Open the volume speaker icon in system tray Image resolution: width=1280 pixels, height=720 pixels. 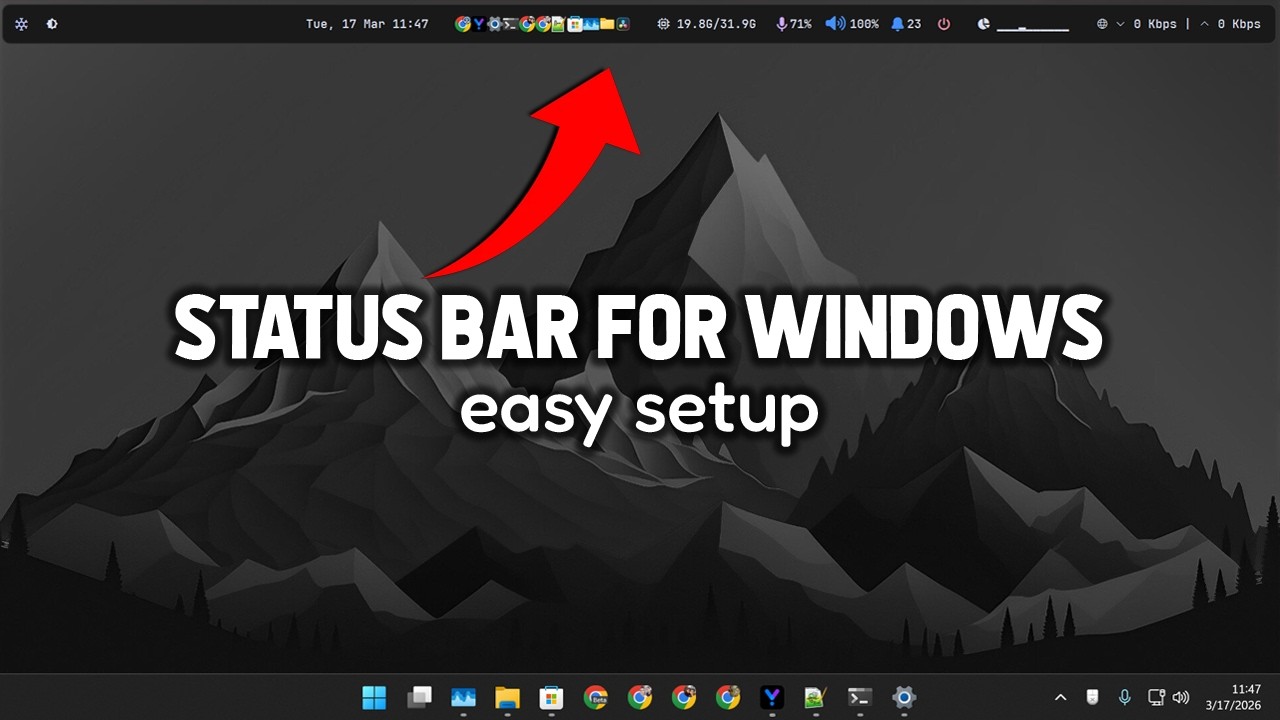[1181, 697]
